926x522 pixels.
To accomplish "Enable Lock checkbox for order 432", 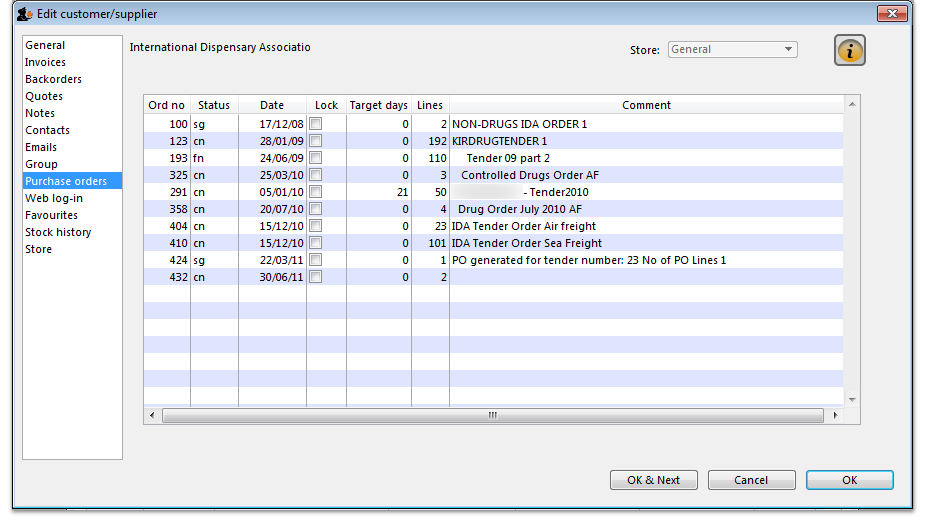I will click(x=316, y=277).
